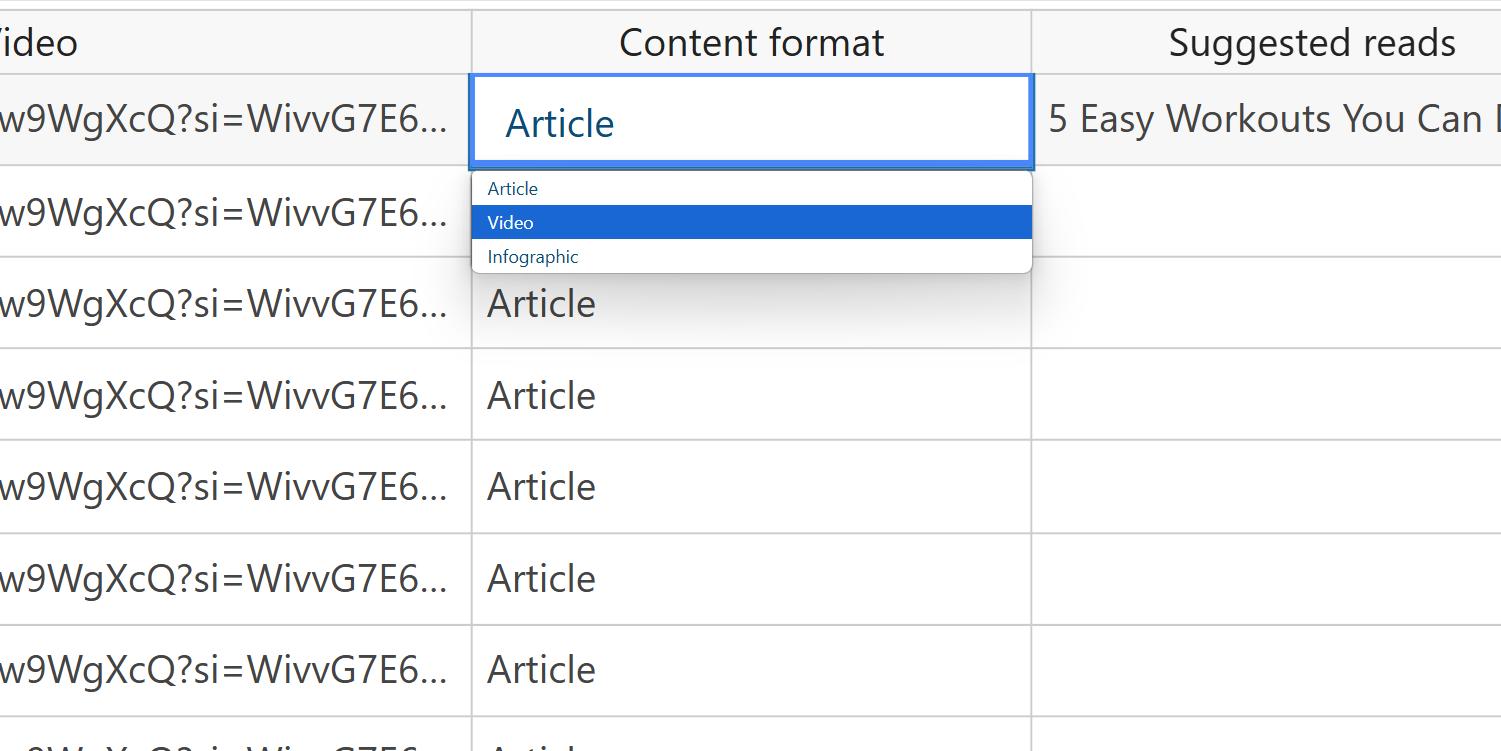1501x751 pixels.
Task: Select the fourth row Article format cell
Action: pos(751,395)
